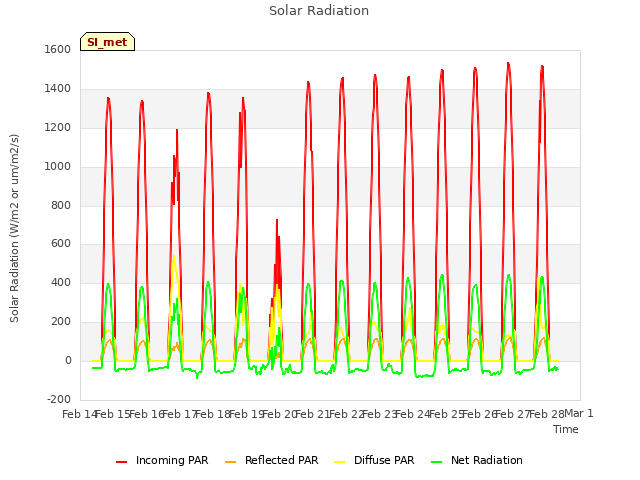Click the 1200 y-axis tick label

pos(58,127)
